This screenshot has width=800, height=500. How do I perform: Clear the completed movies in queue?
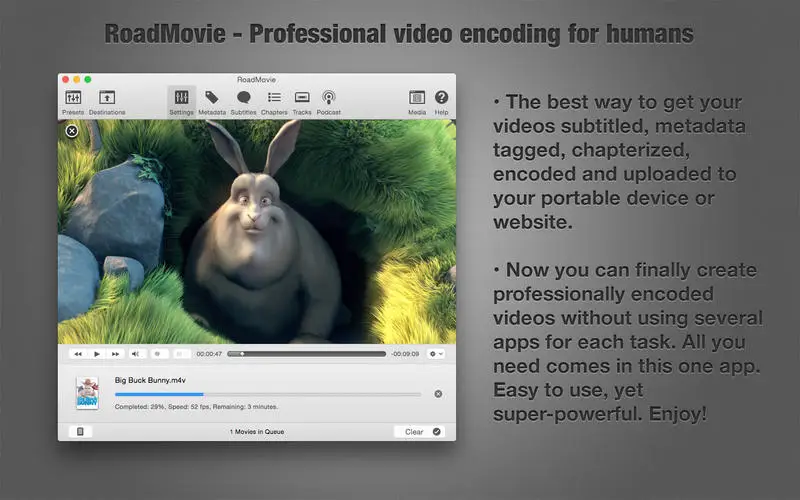pyautogui.click(x=419, y=432)
